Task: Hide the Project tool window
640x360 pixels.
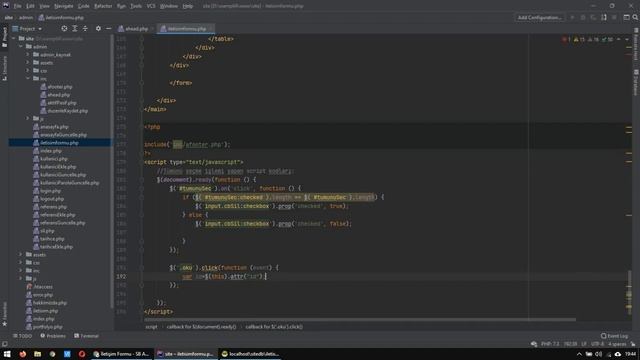Action: tap(108, 29)
